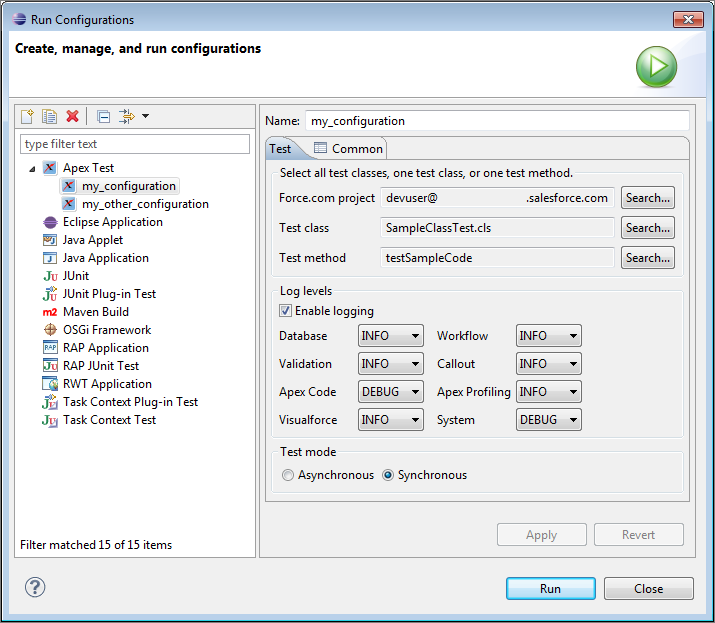715x623 pixels.
Task: Click the Revert button
Action: [x=638, y=535]
